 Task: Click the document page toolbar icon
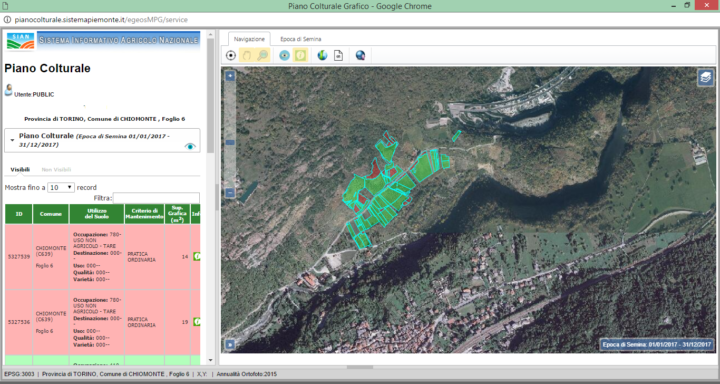pyautogui.click(x=338, y=56)
